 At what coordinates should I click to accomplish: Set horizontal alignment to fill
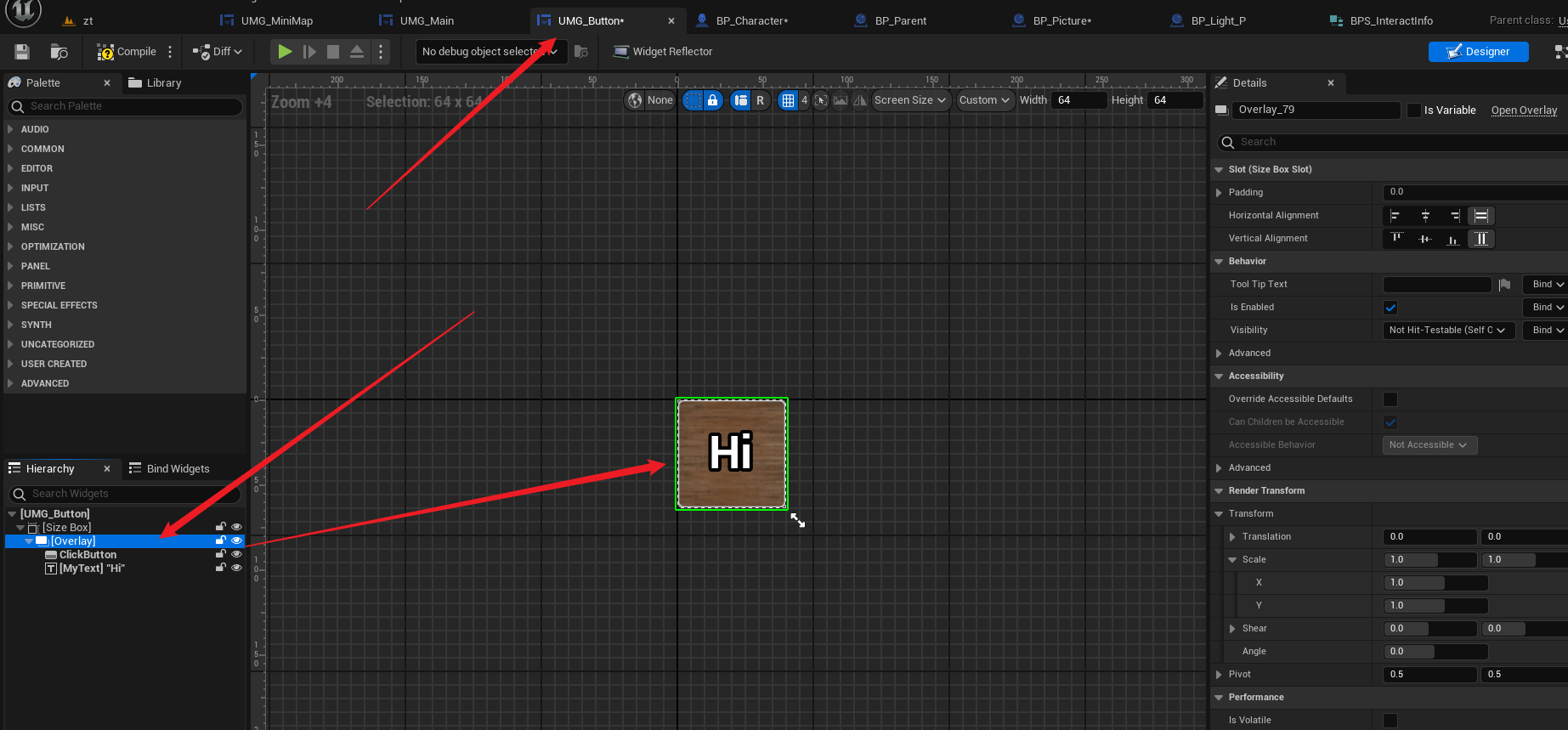(1481, 216)
